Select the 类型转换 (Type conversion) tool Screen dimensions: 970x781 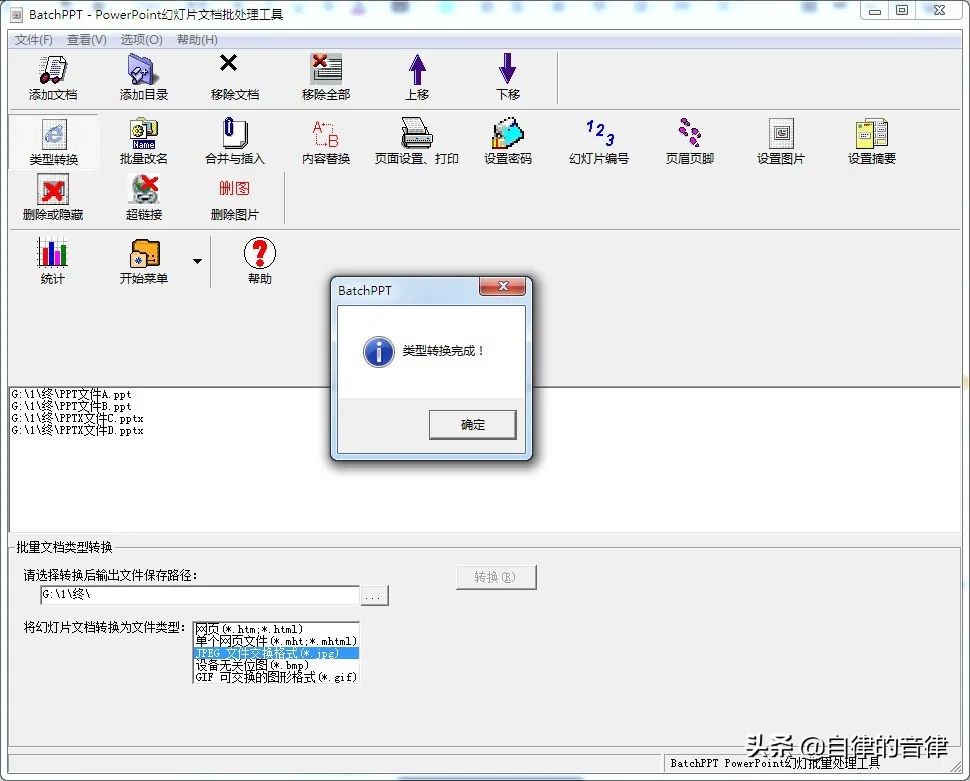click(54, 142)
